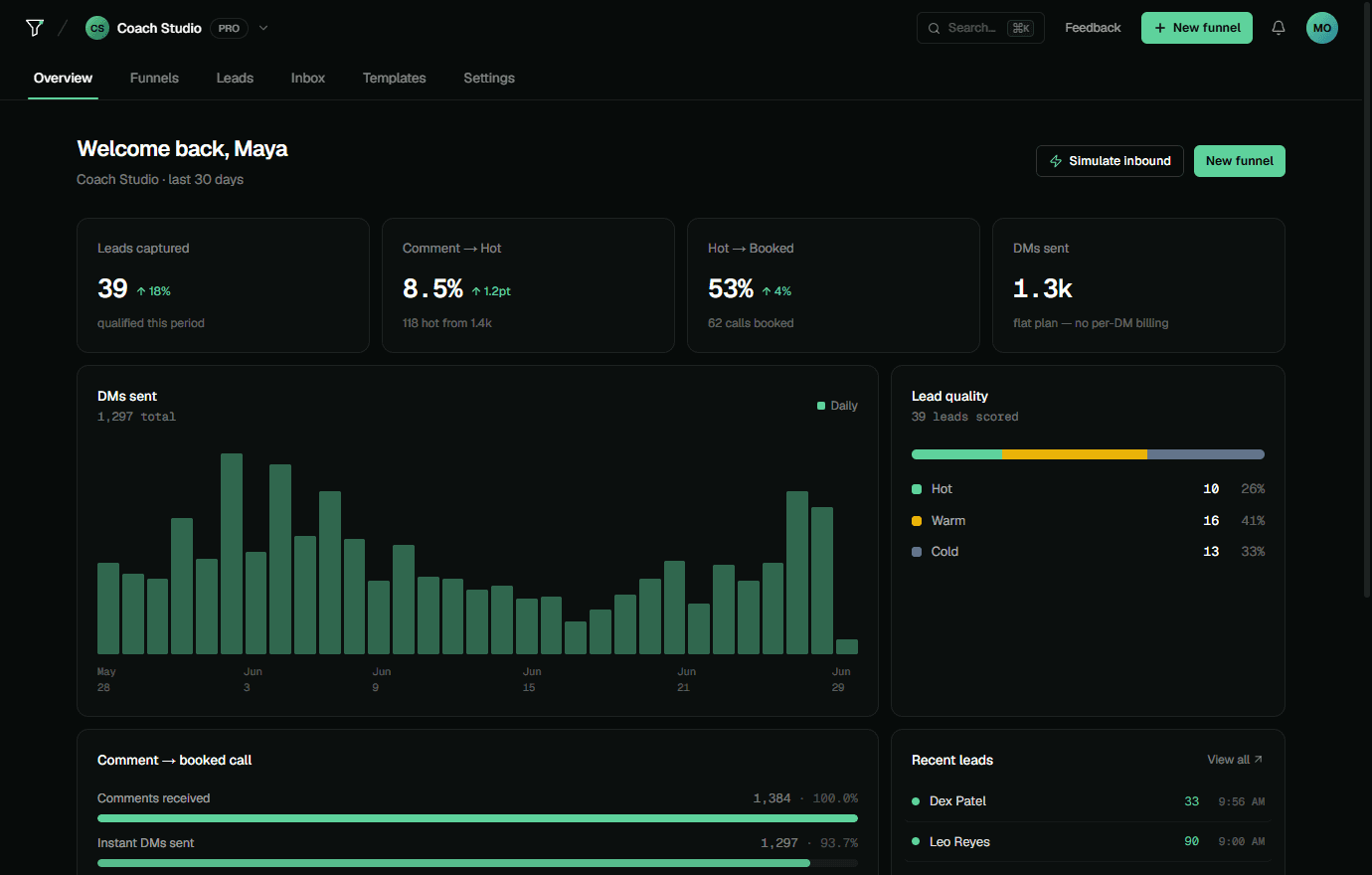This screenshot has width=1372, height=875.
Task: Click the DMs sent 1.3k value
Action: tap(1043, 289)
